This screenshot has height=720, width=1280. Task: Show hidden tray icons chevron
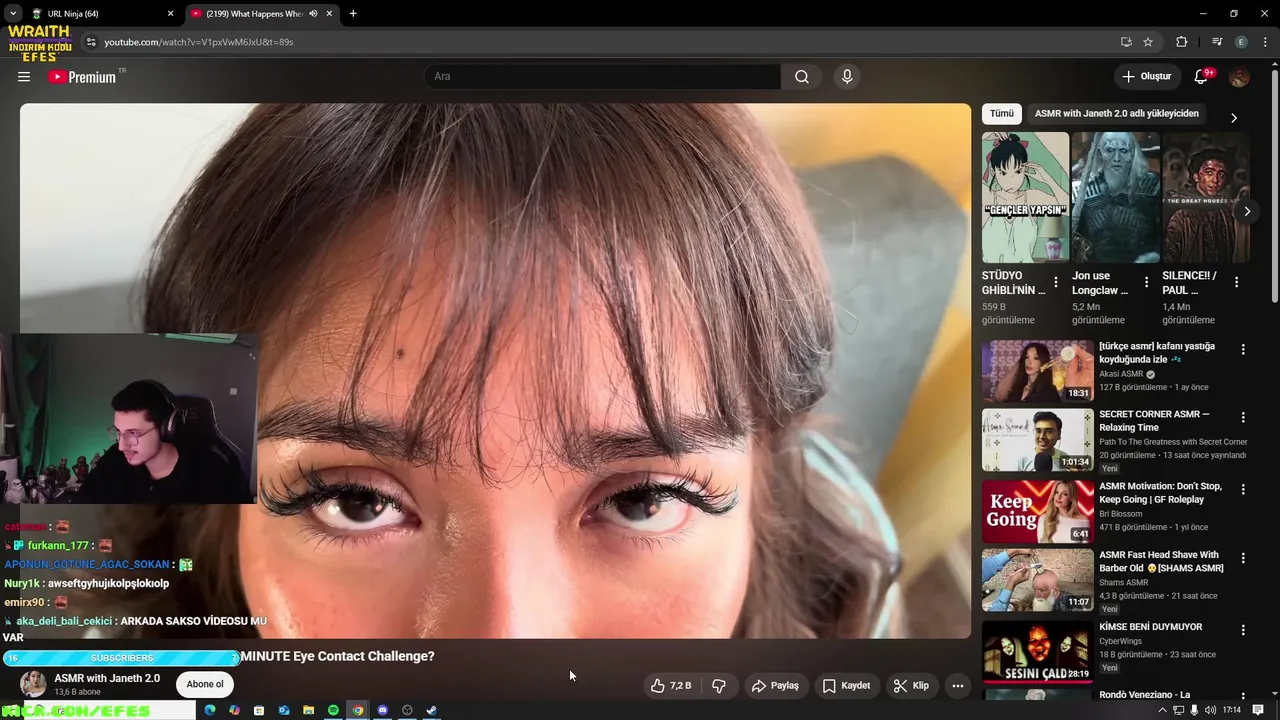pos(1162,710)
